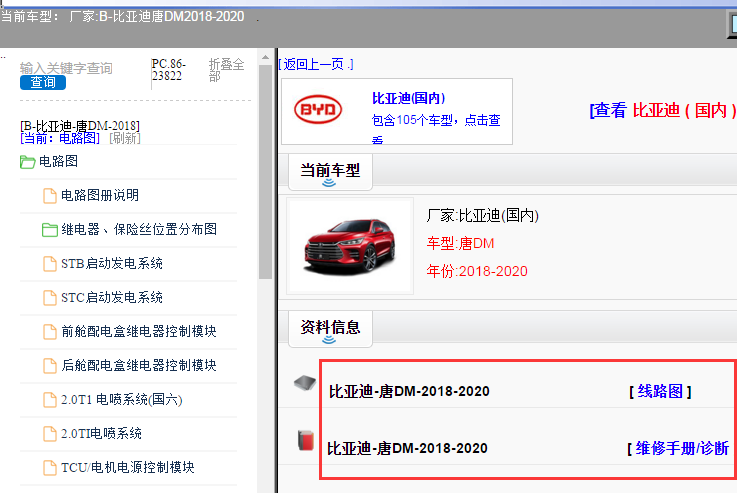The width and height of the screenshot is (737, 493).
Task: Open 电路图册说明 in the tree
Action: (100, 196)
